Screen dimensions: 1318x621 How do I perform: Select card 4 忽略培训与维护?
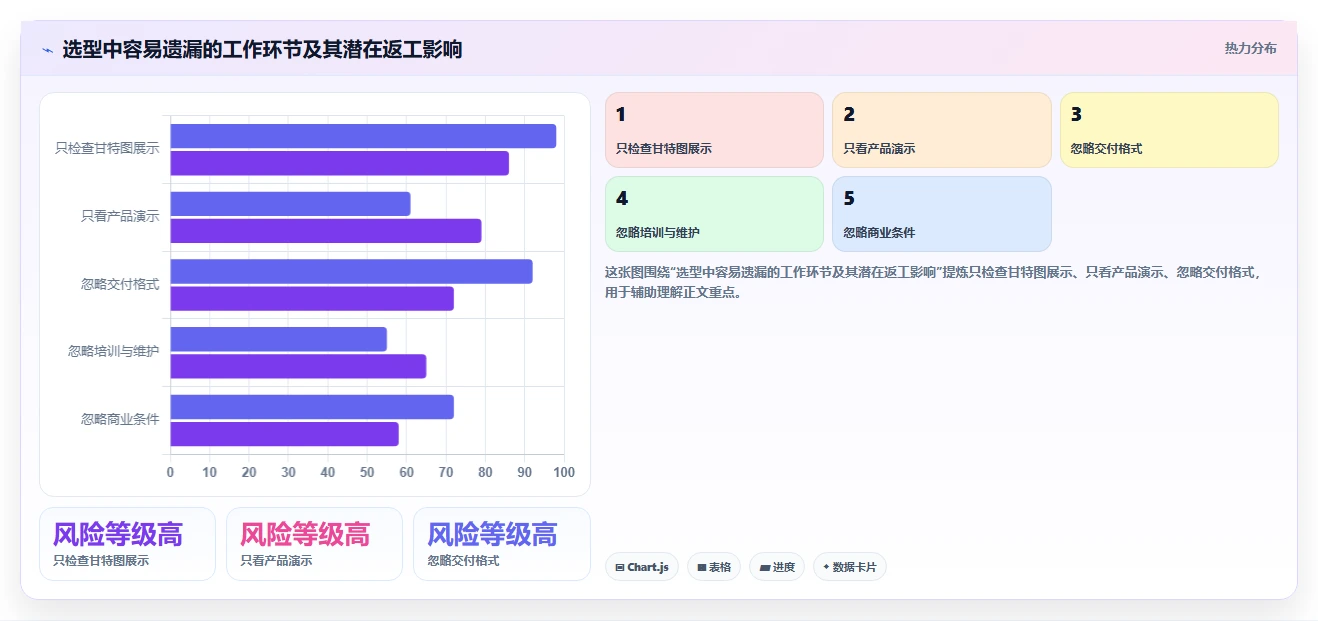click(x=714, y=214)
